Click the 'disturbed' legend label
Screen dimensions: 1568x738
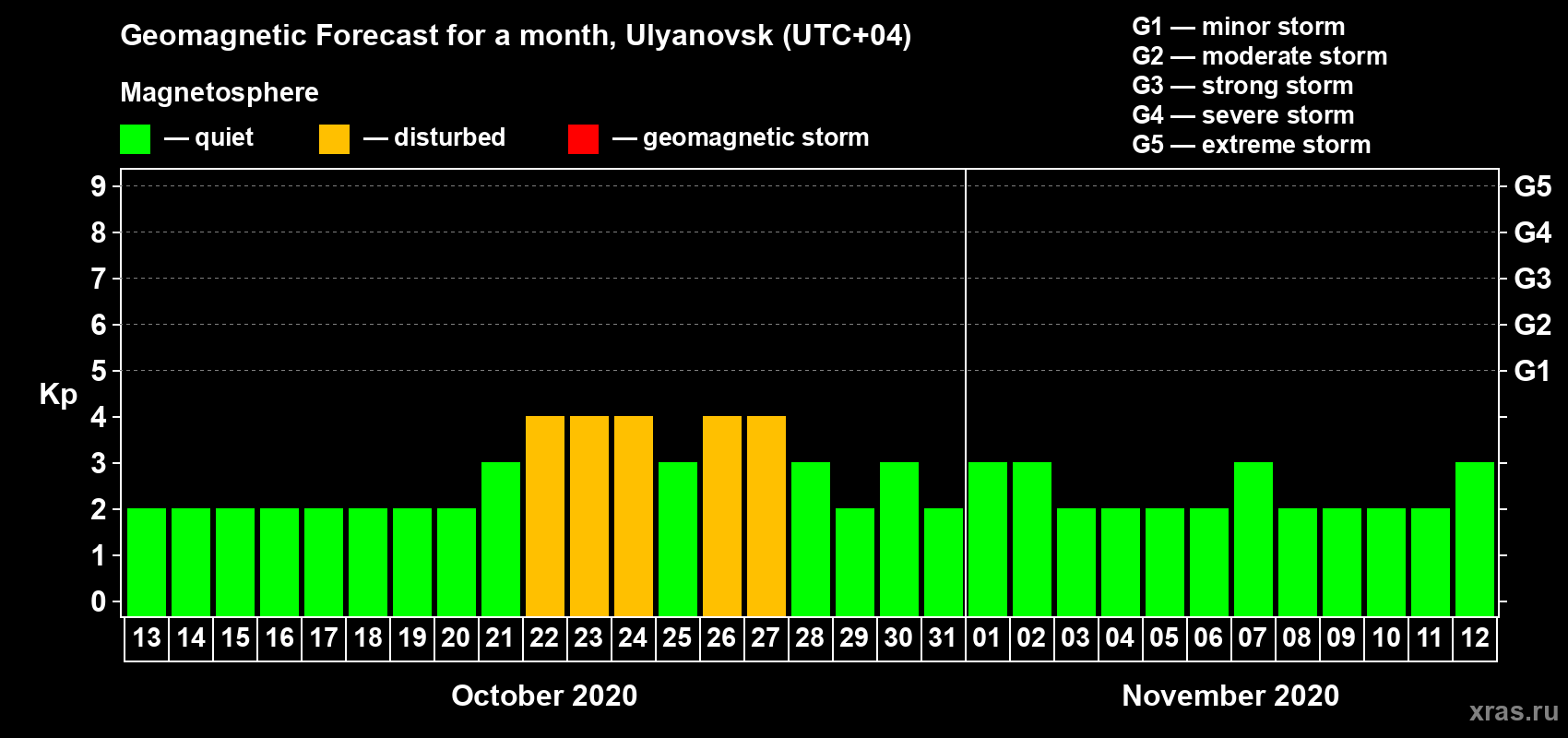point(449,137)
